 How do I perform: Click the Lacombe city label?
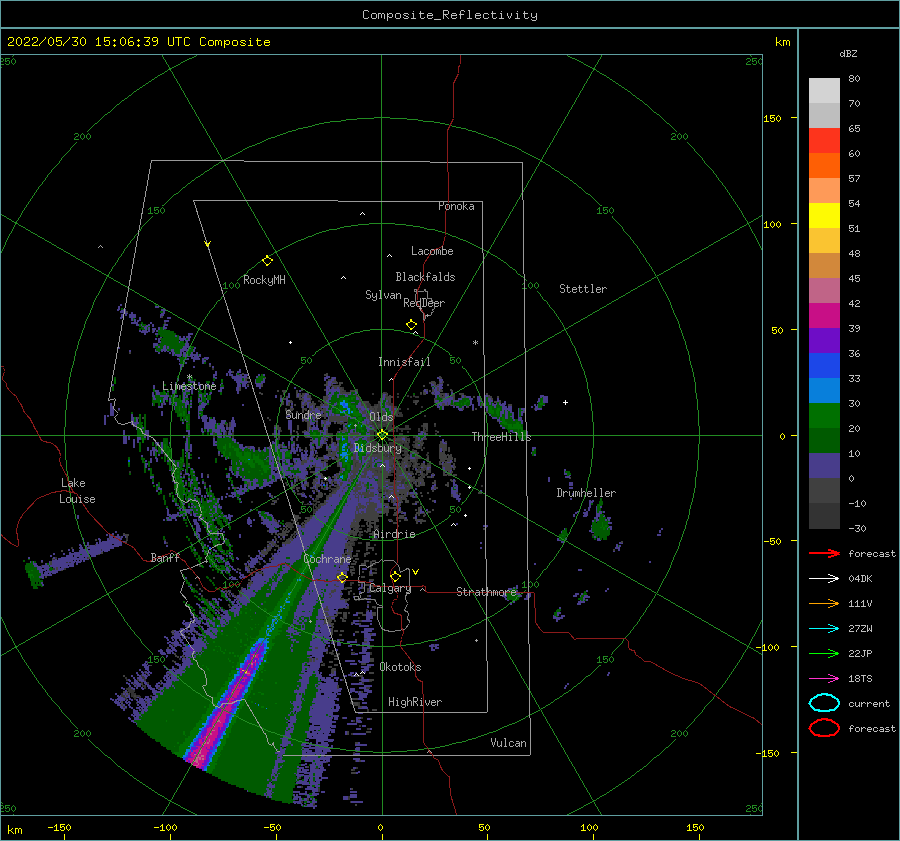(x=432, y=251)
